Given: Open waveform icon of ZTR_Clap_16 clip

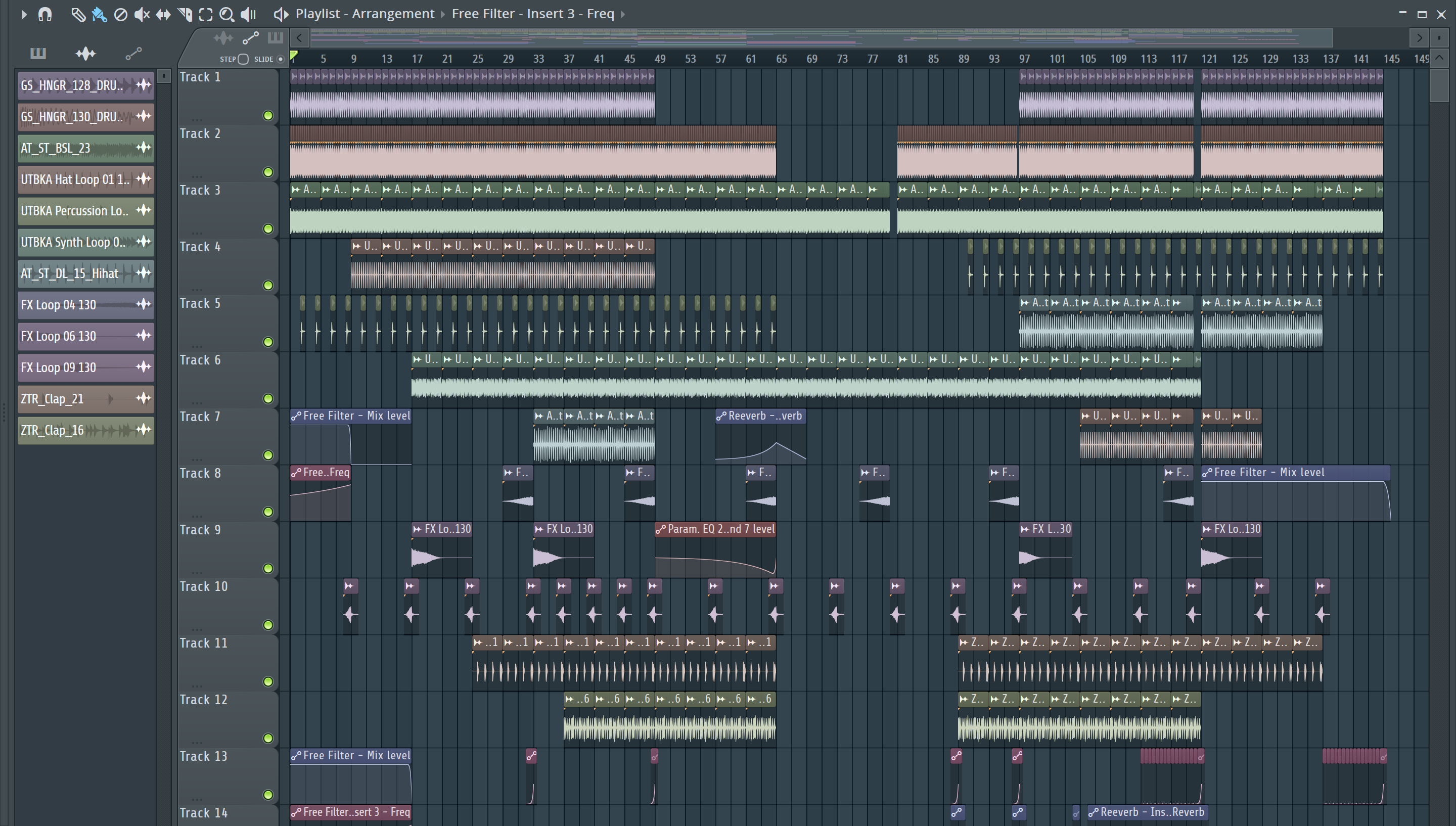Looking at the screenshot, I should coord(144,430).
